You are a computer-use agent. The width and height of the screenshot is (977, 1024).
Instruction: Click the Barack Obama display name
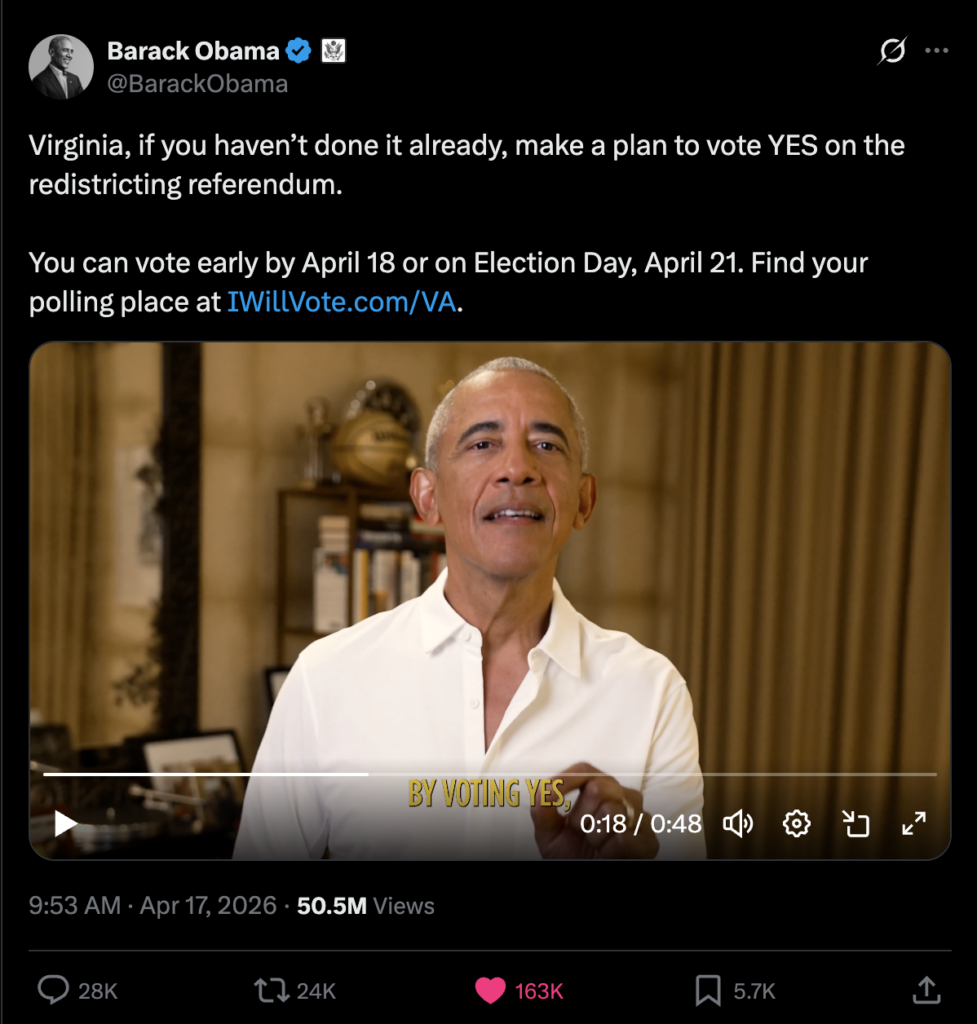(x=192, y=51)
